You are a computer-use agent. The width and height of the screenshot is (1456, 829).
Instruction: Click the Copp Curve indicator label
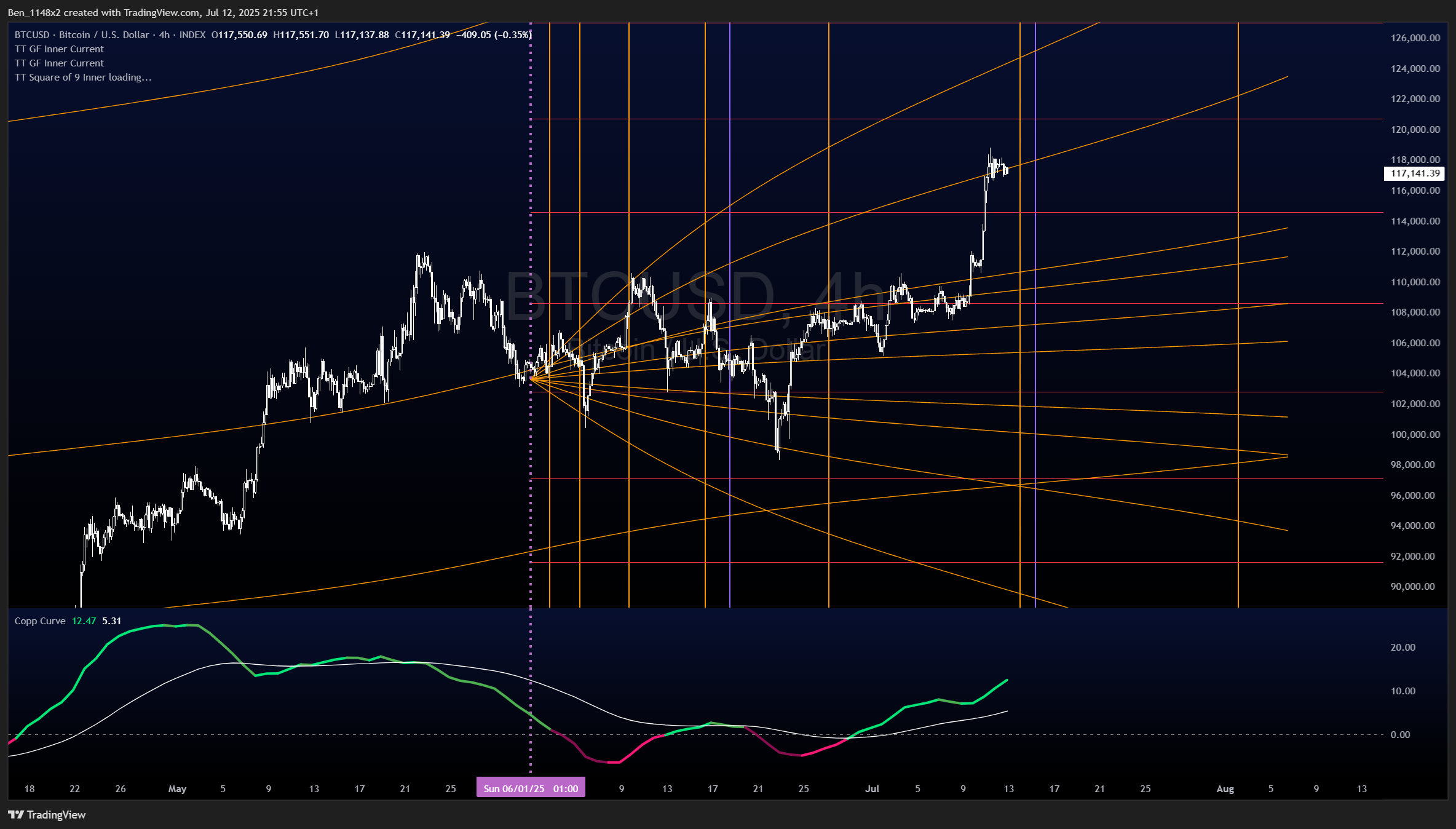point(40,621)
